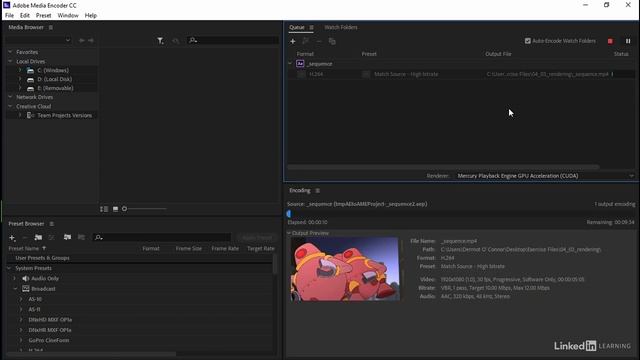Collapse the Creative Cloud node
The image size is (640, 360).
point(10,106)
